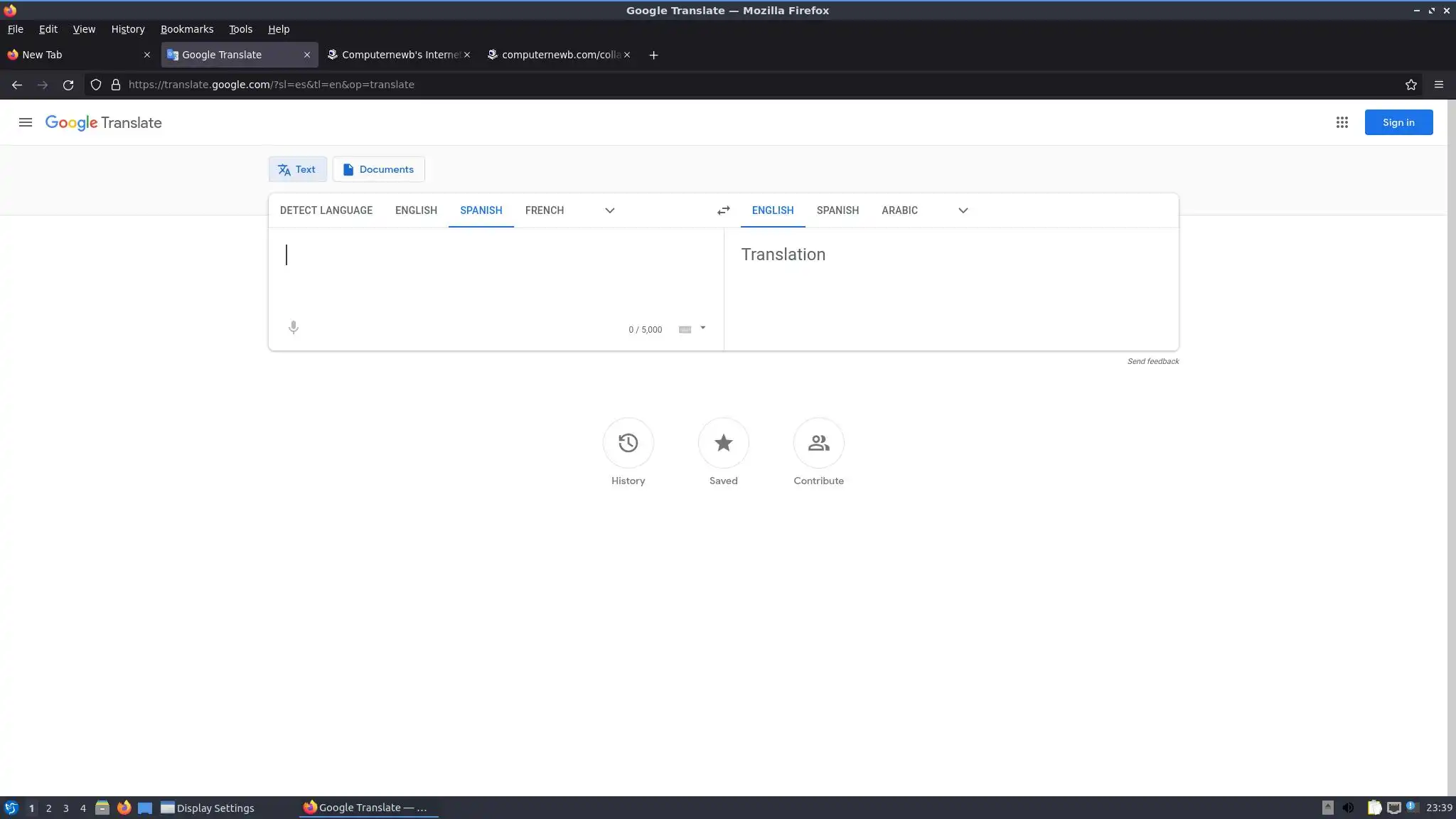Bookmark this page with star icon
1456x819 pixels.
(1410, 85)
